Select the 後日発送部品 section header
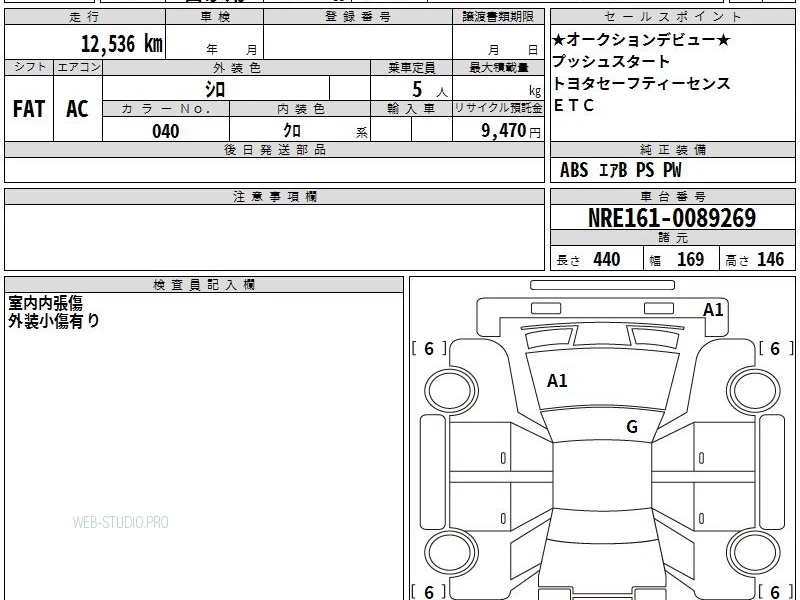Viewport: 800px width, 600px height. [274, 150]
